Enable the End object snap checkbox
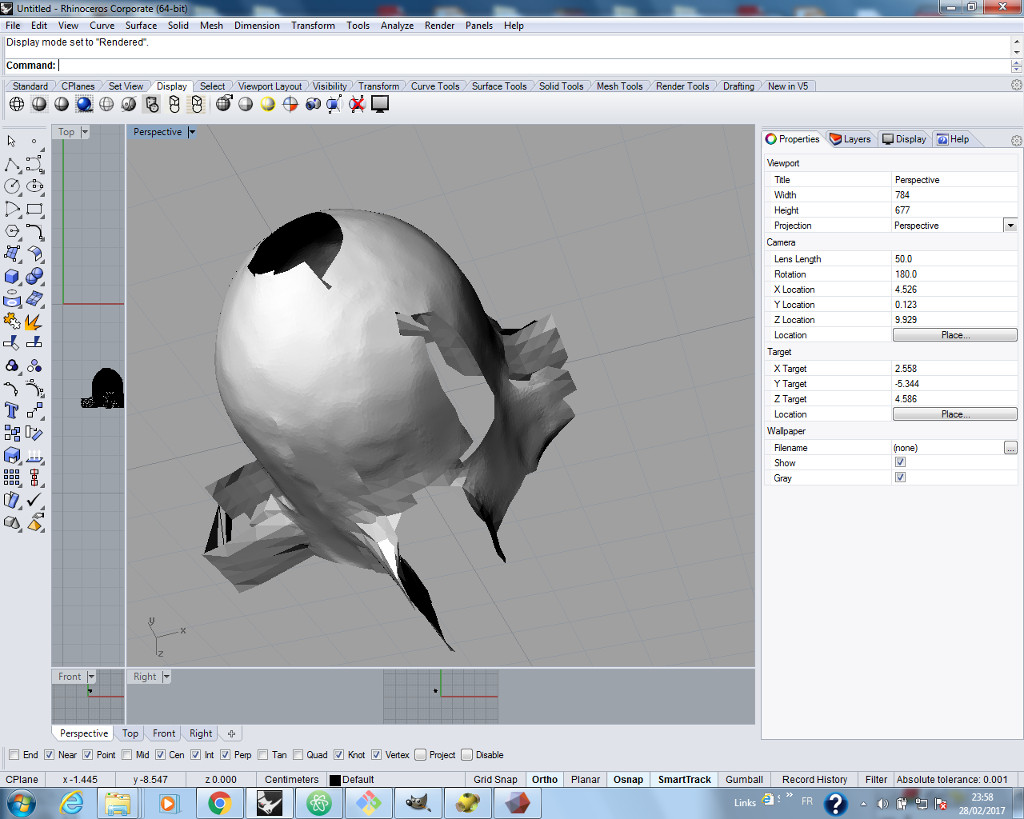The image size is (1024, 819). click(13, 755)
